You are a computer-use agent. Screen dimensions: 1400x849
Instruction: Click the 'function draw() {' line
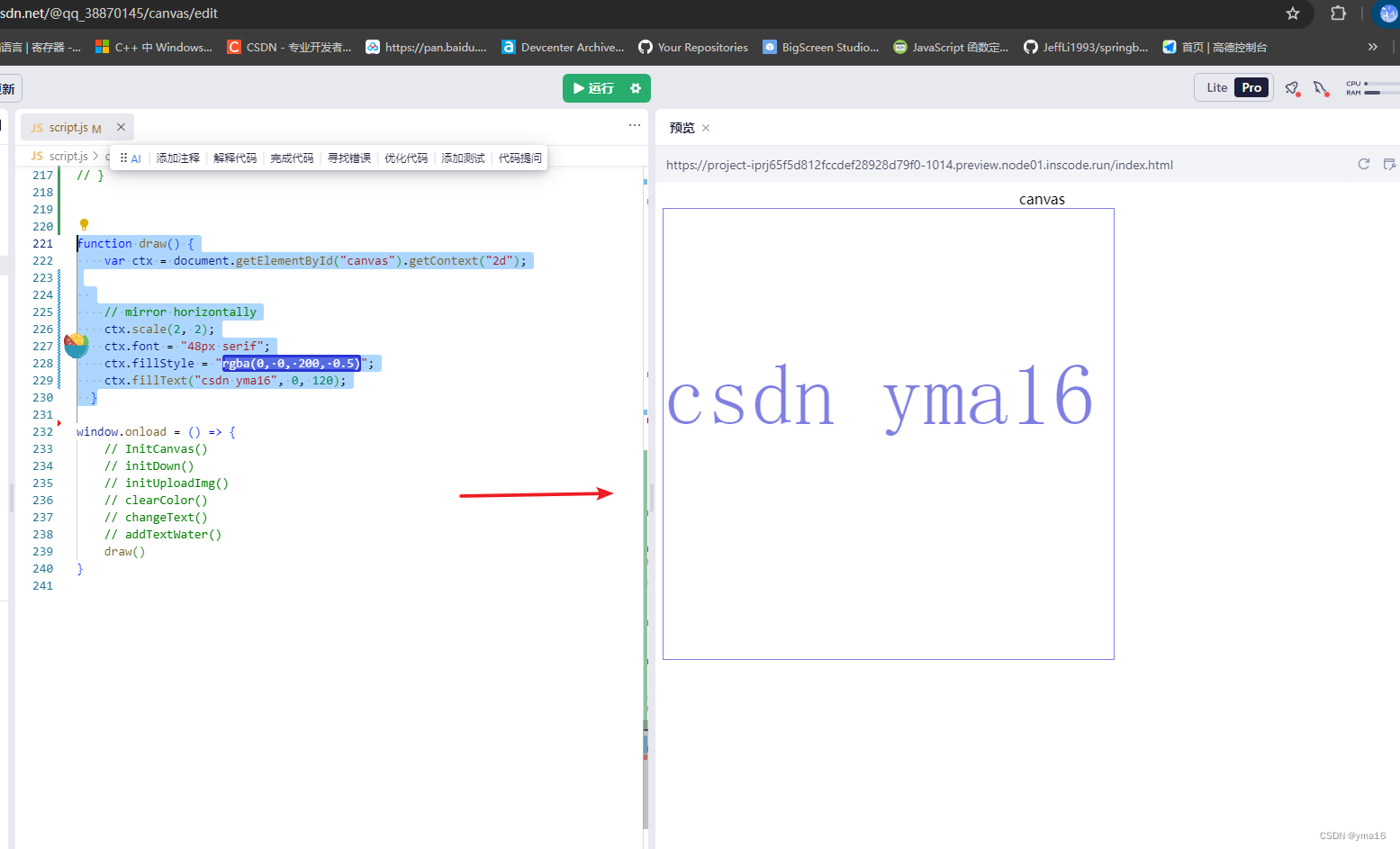point(135,244)
